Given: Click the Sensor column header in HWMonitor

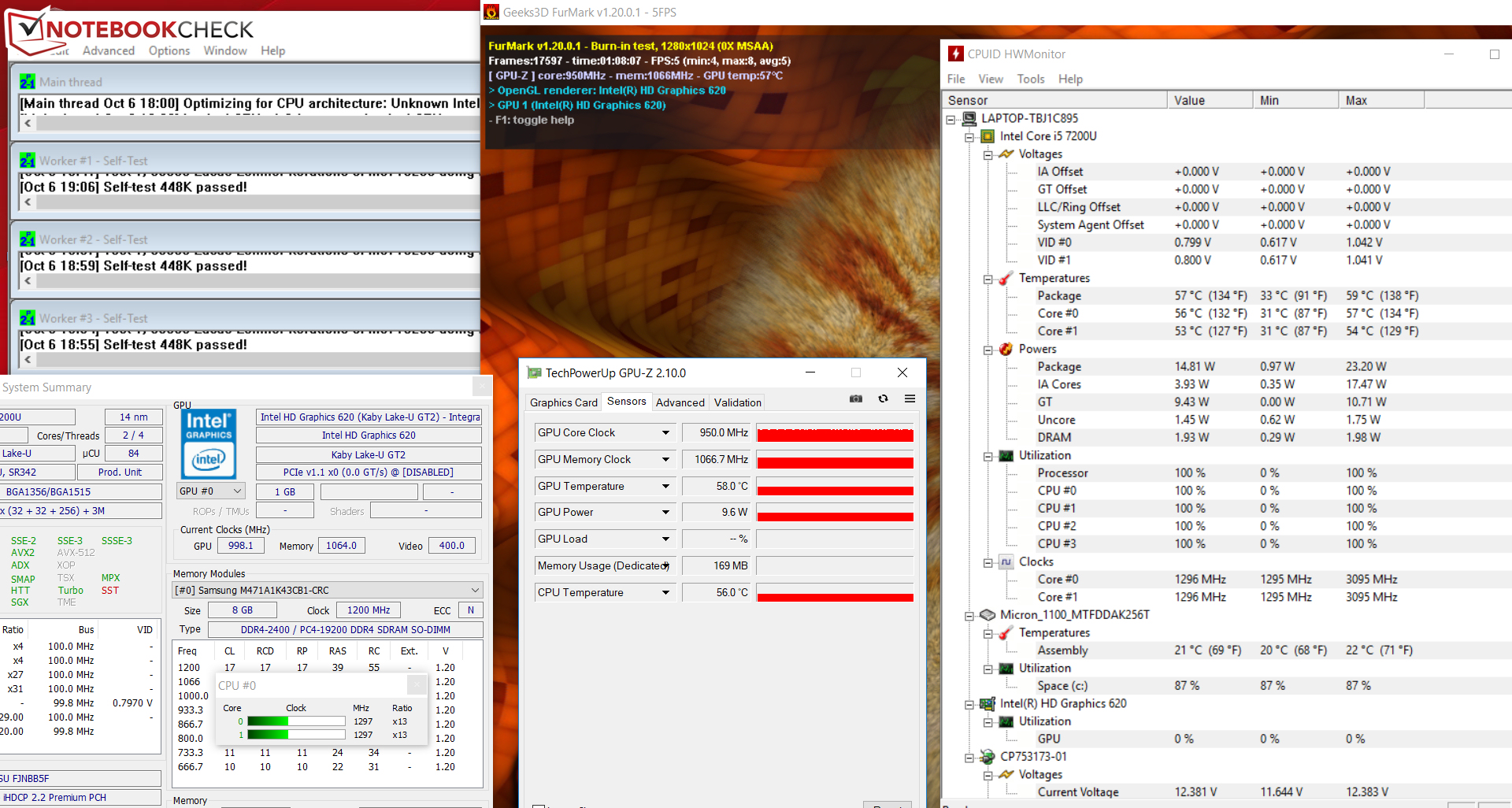Looking at the screenshot, I should point(1054,100).
